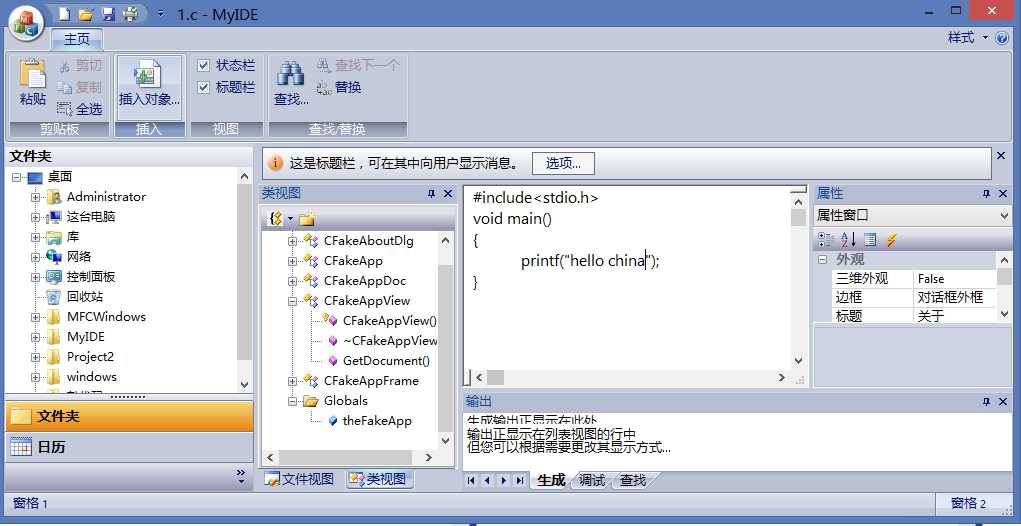Click the Select All (全选) icon
The image size is (1021, 526).
tap(66, 109)
